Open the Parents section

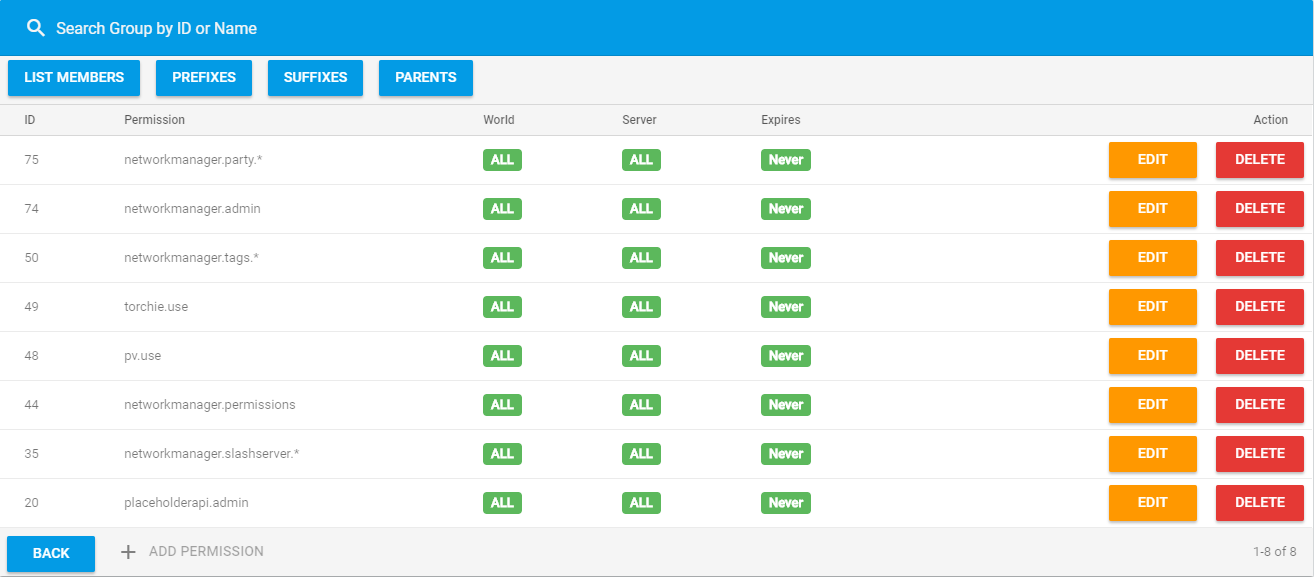pos(425,78)
